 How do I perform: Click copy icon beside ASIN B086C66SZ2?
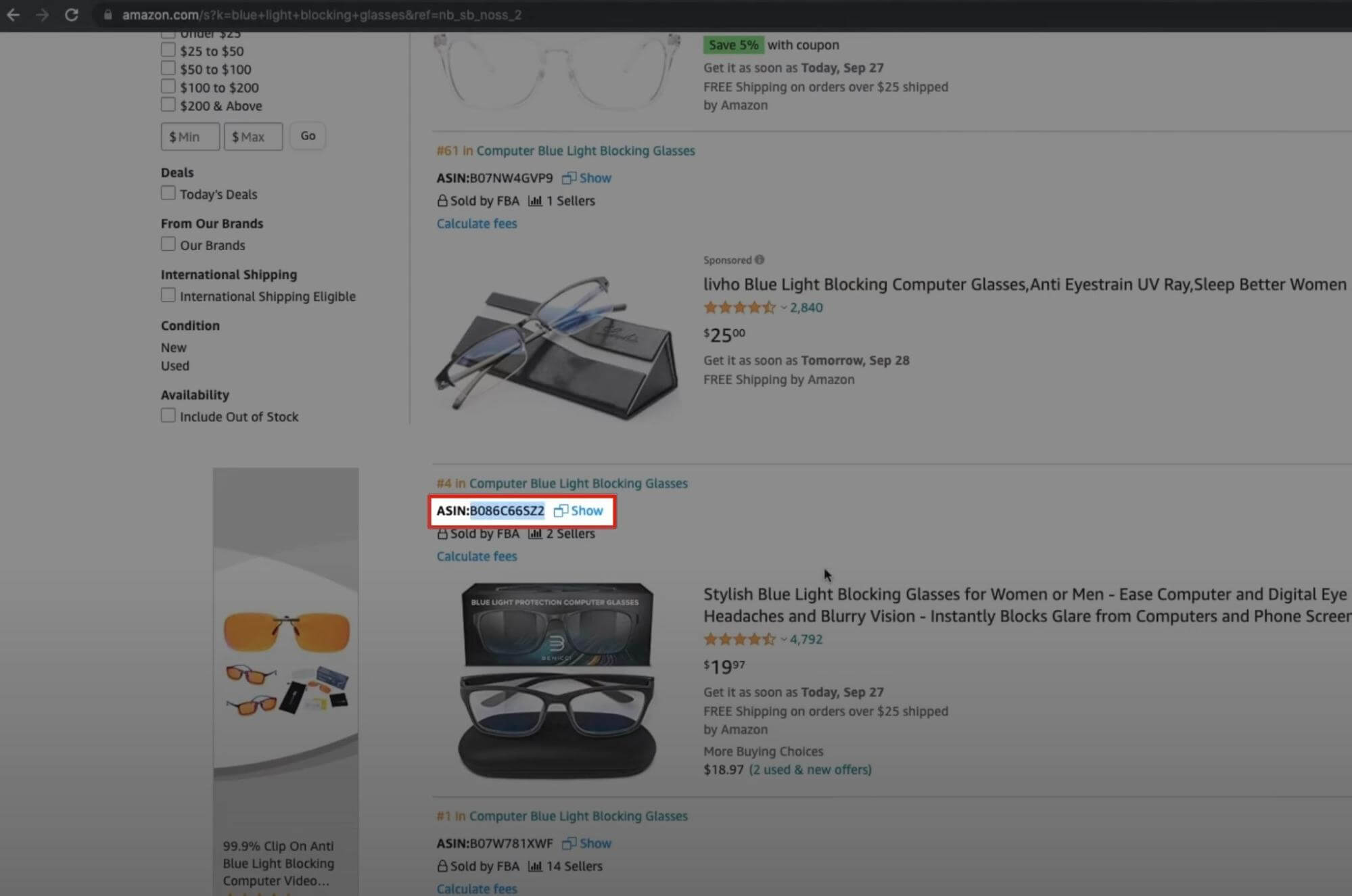point(561,511)
